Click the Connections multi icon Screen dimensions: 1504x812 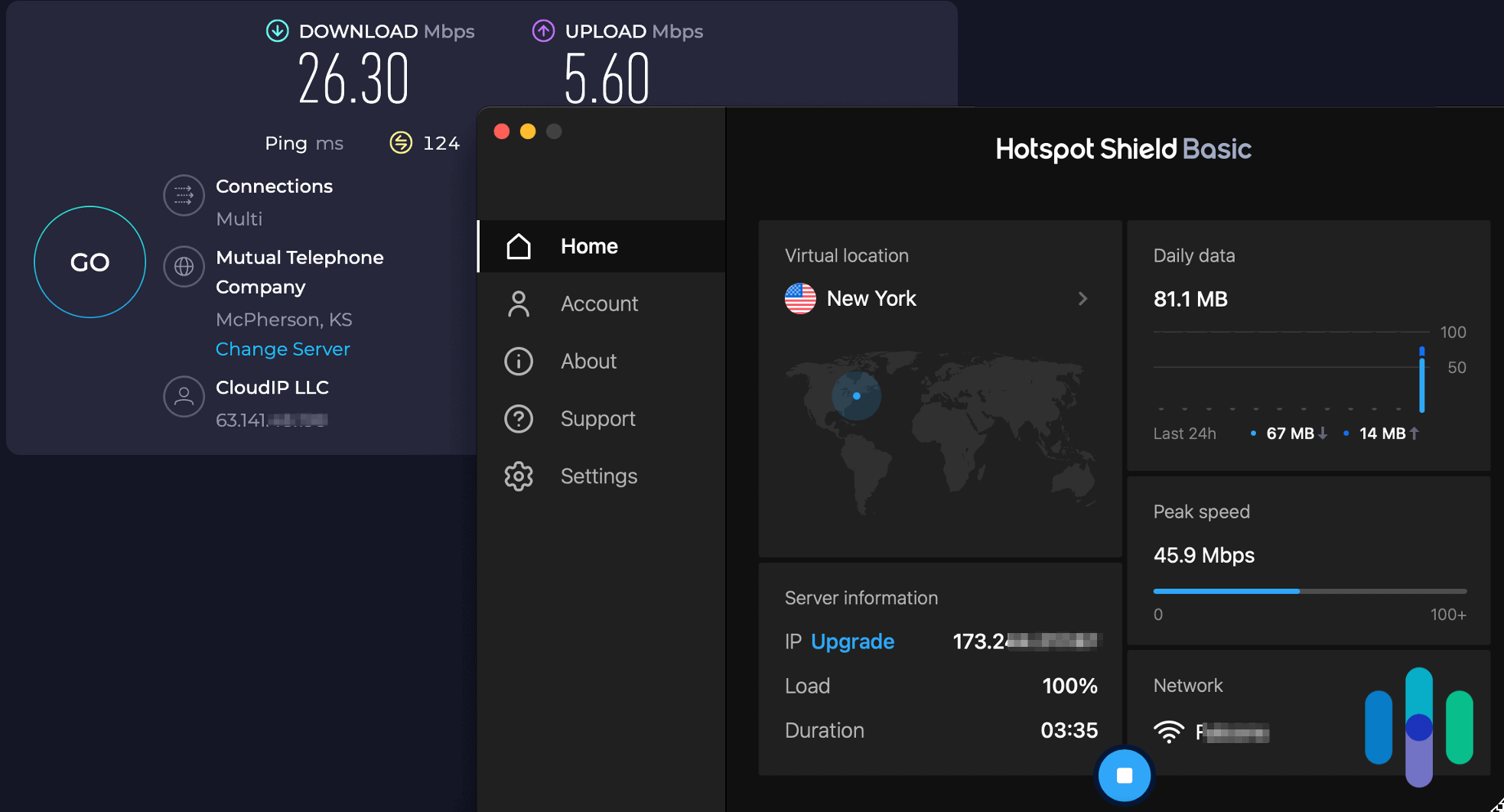click(x=184, y=196)
